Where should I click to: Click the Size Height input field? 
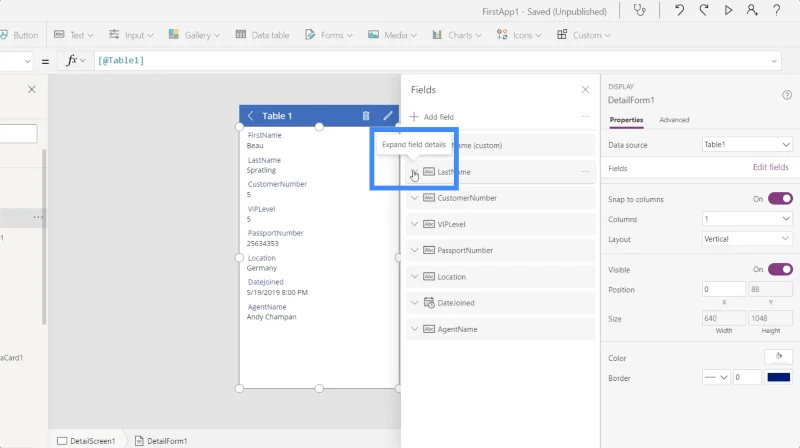[770, 318]
